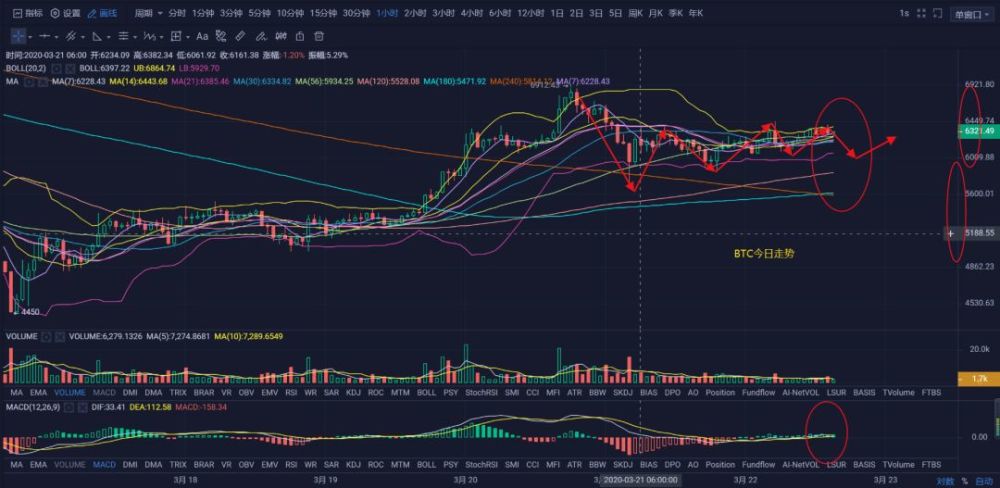Expand the crosshair tool dropdown arrow
Screen dimensions: 1000x488
click(x=30, y=37)
